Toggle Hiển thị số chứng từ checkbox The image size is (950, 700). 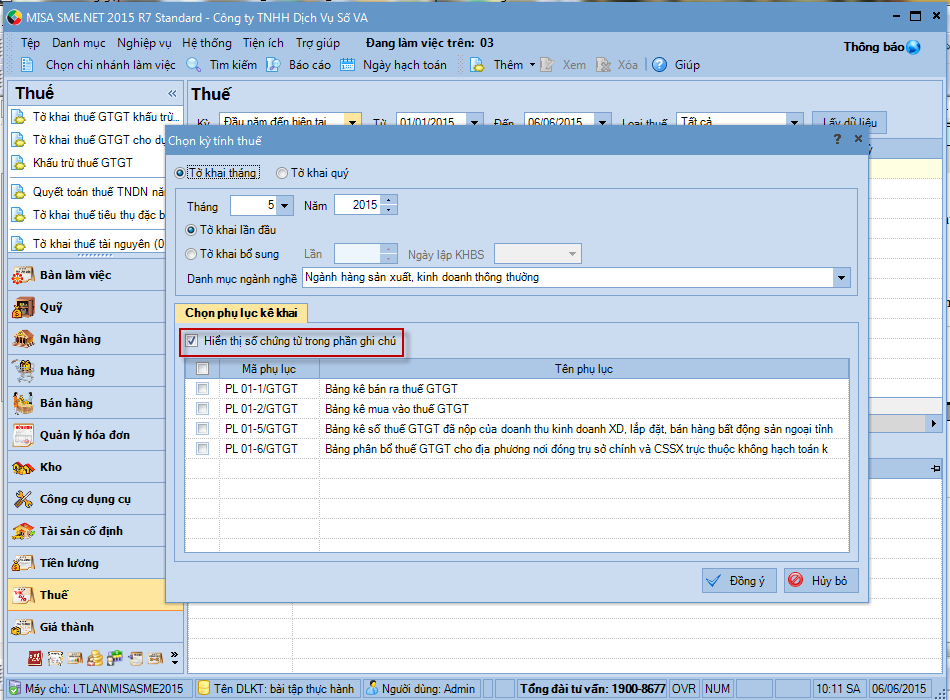[x=191, y=341]
